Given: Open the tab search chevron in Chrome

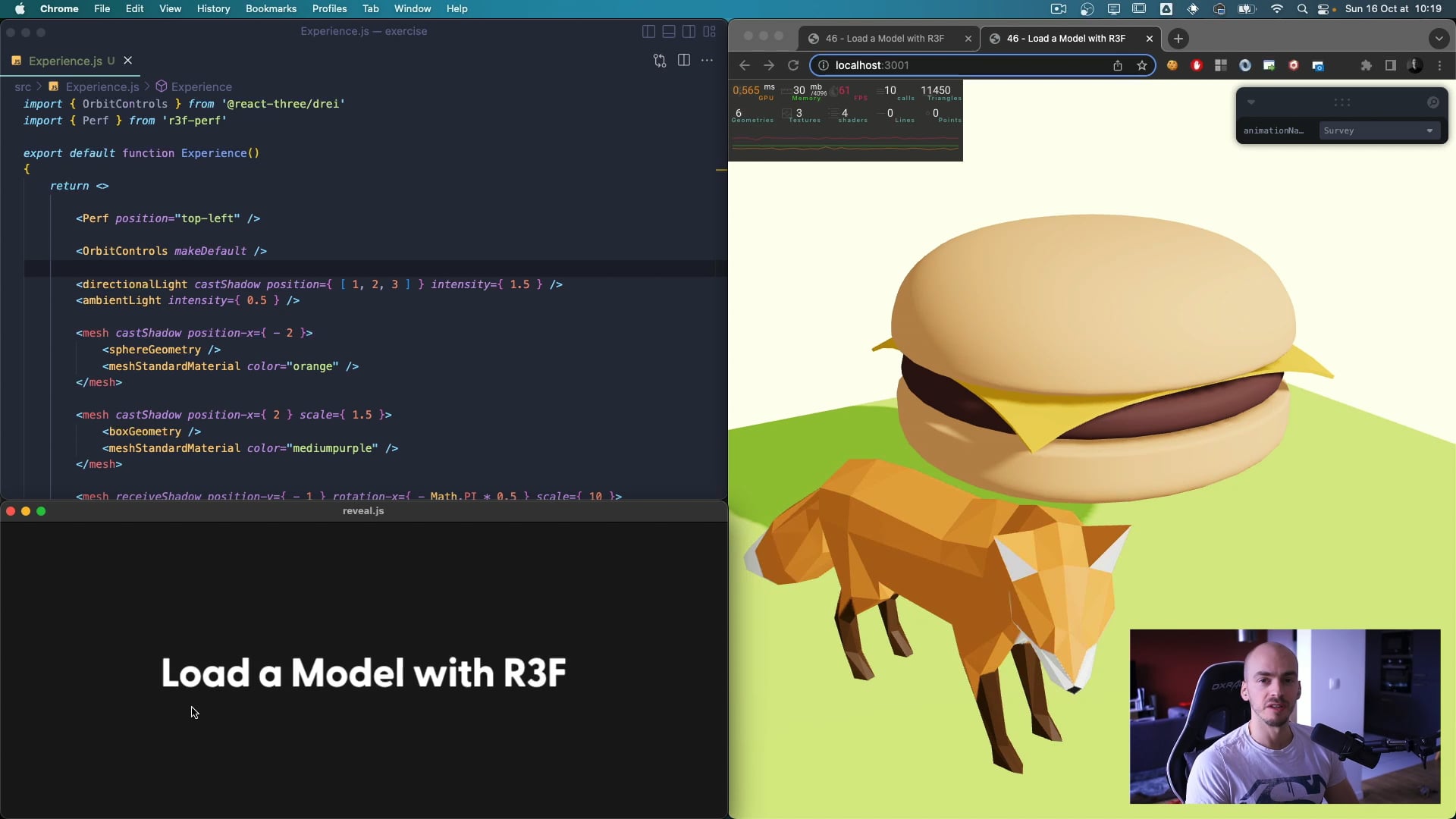Looking at the screenshot, I should (1439, 38).
